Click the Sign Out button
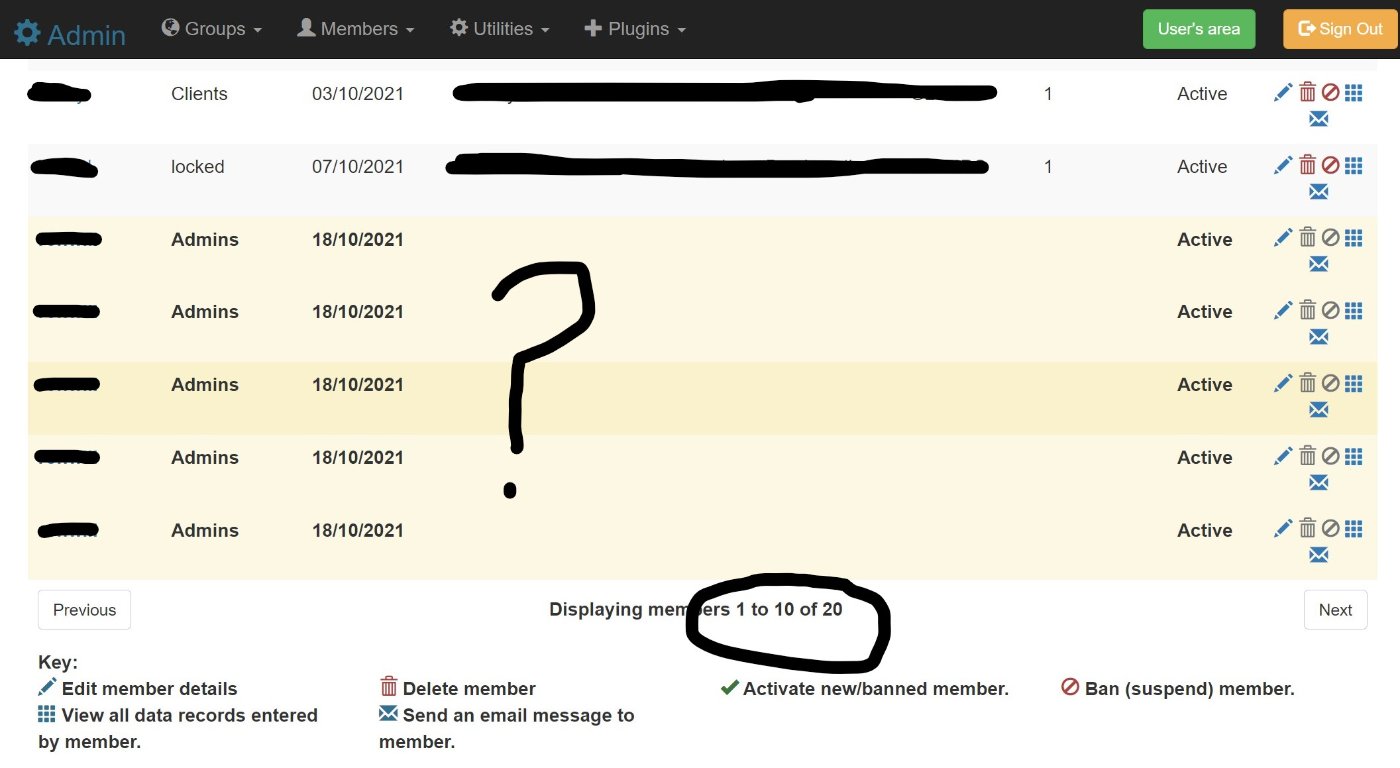Image resolution: width=1400 pixels, height=768 pixels. tap(1340, 29)
